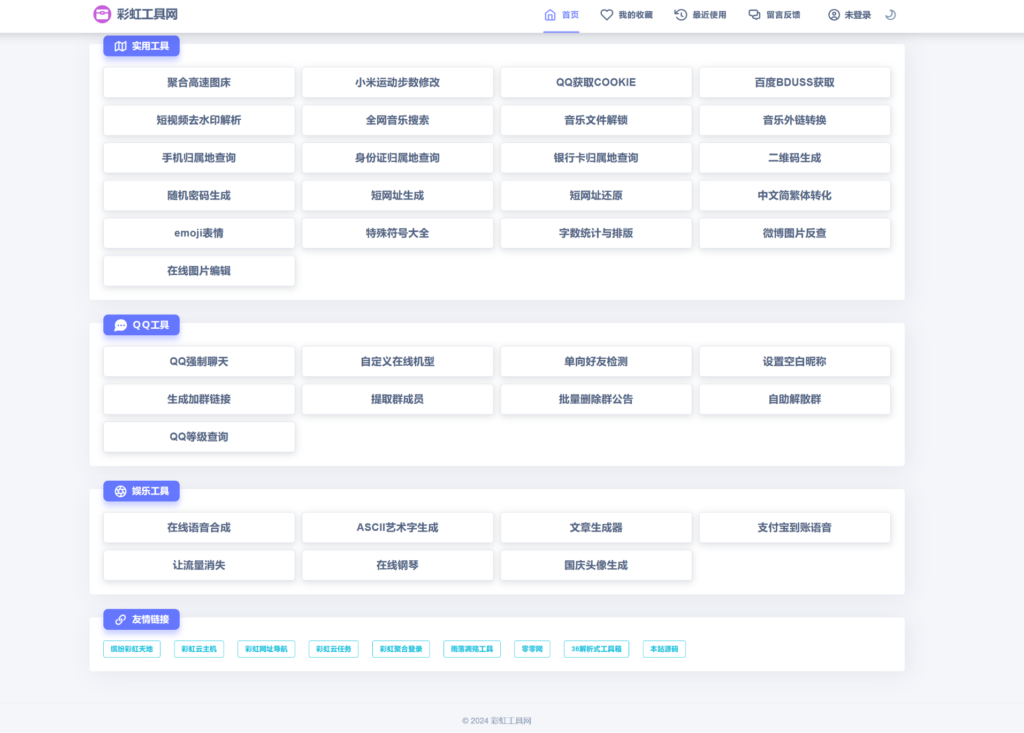Open the 在线图片编辑 tool
Image resolution: width=1024 pixels, height=733 pixels.
click(199, 270)
